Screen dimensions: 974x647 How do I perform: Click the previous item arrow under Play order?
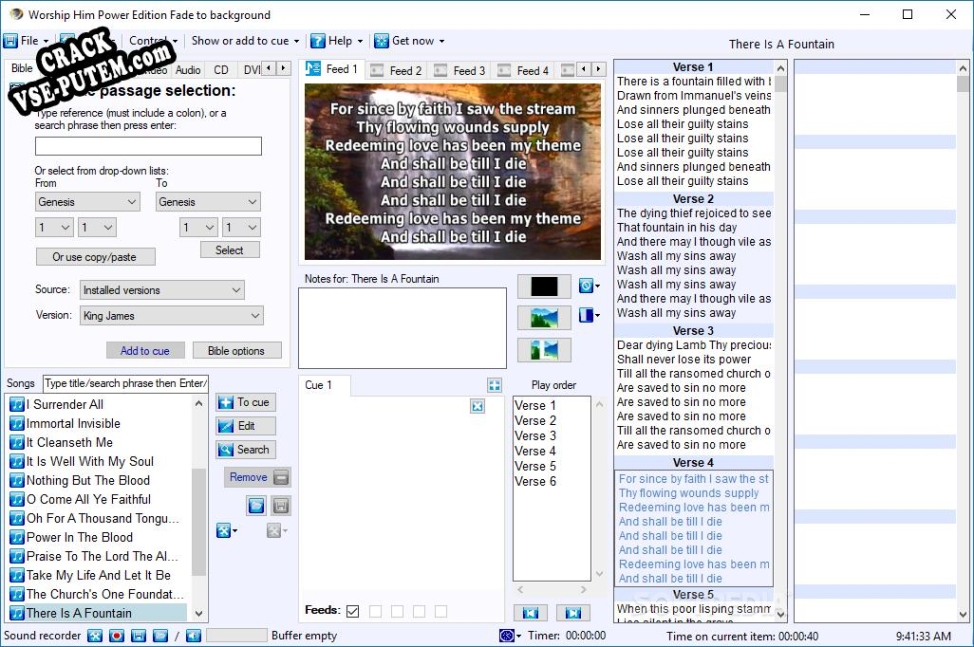530,613
